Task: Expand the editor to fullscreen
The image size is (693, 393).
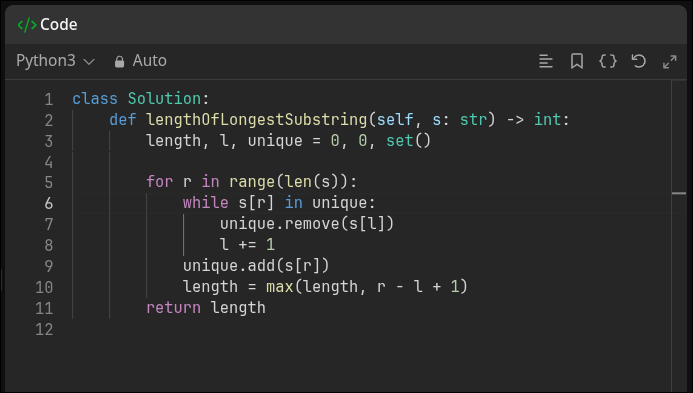Action: 670,62
